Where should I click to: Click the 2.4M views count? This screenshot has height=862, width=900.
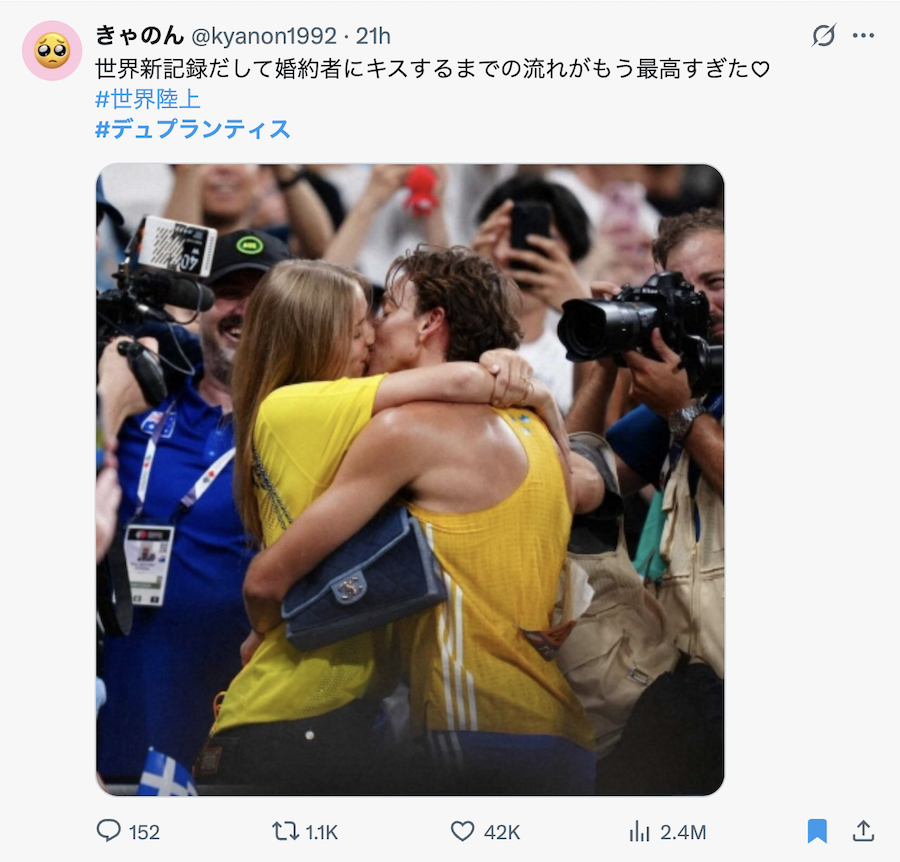coord(682,832)
